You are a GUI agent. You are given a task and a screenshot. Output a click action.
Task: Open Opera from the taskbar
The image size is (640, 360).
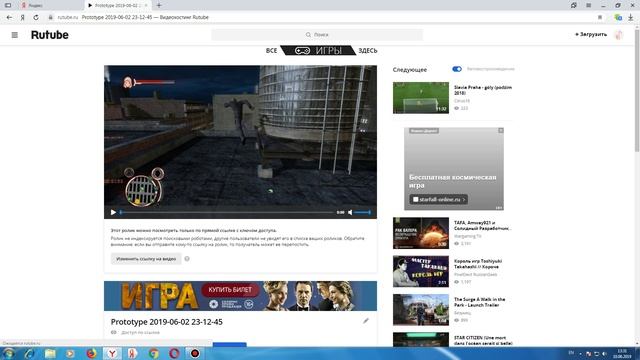[x=174, y=353]
